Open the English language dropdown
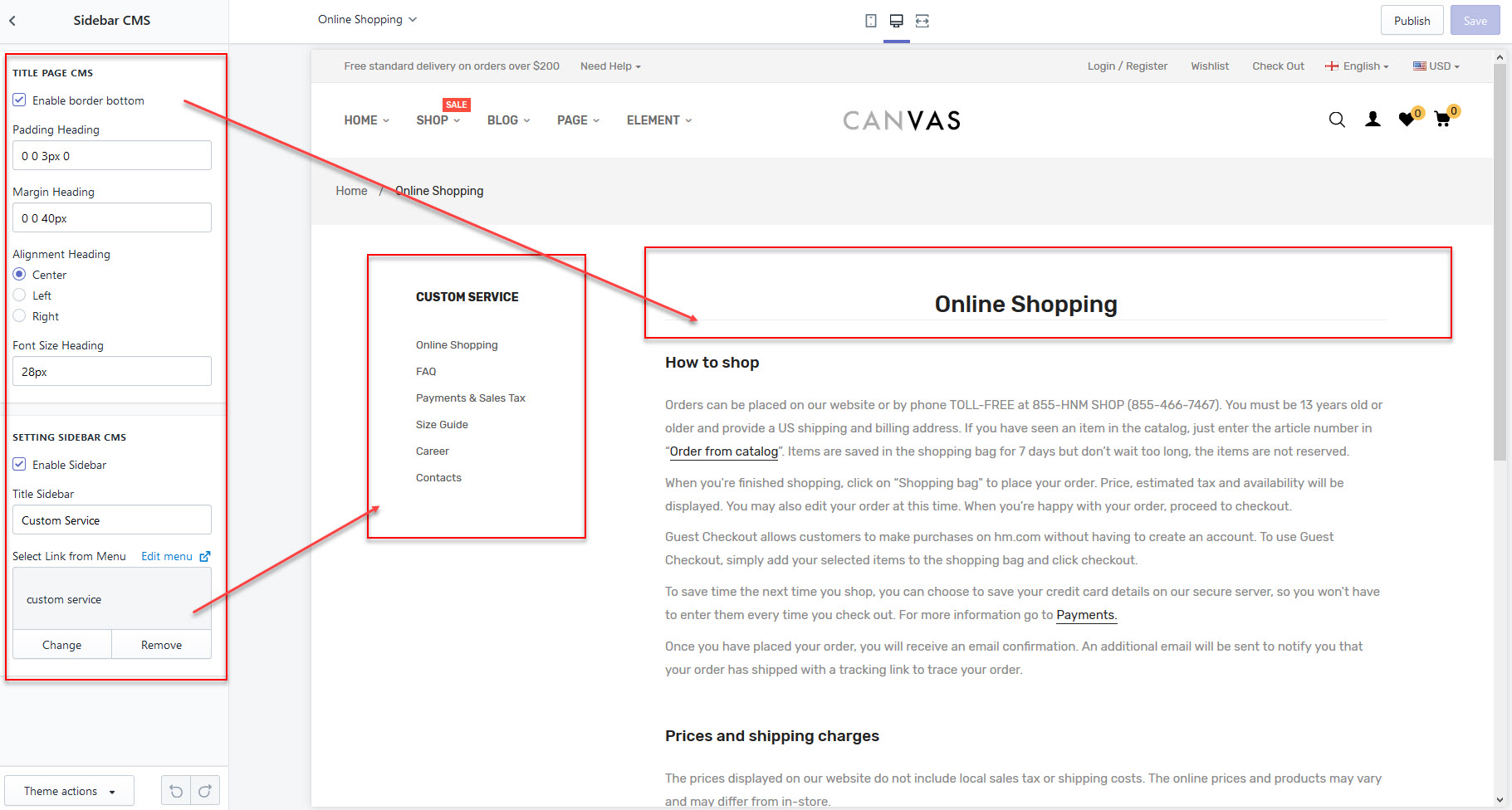 (x=1357, y=66)
